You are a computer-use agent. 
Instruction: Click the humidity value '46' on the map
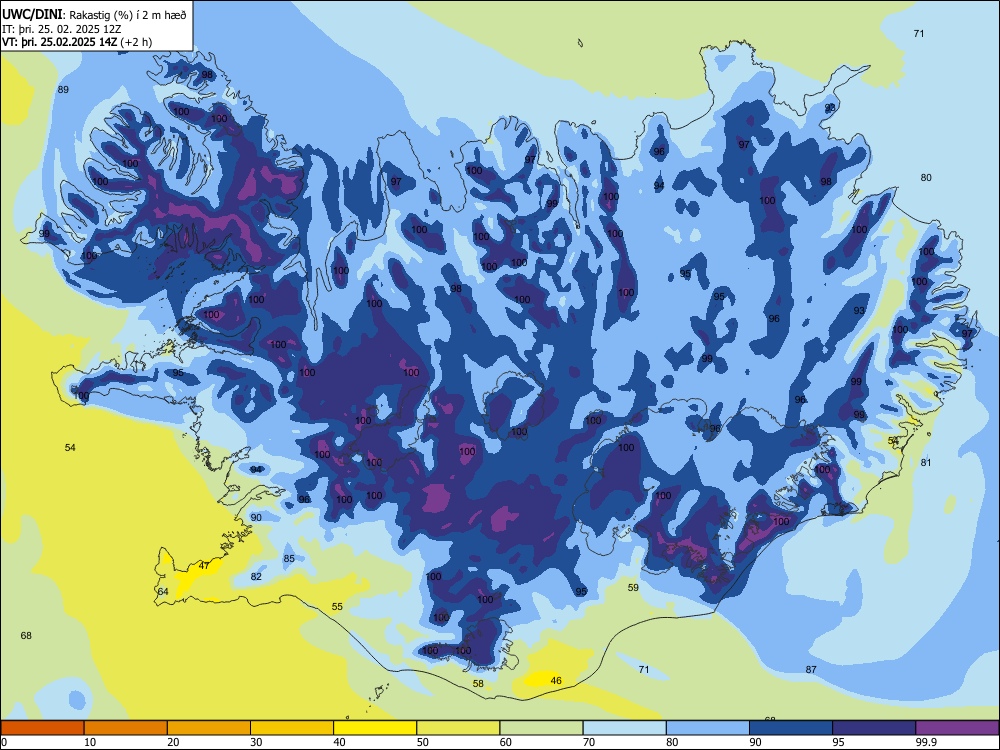[x=556, y=680]
